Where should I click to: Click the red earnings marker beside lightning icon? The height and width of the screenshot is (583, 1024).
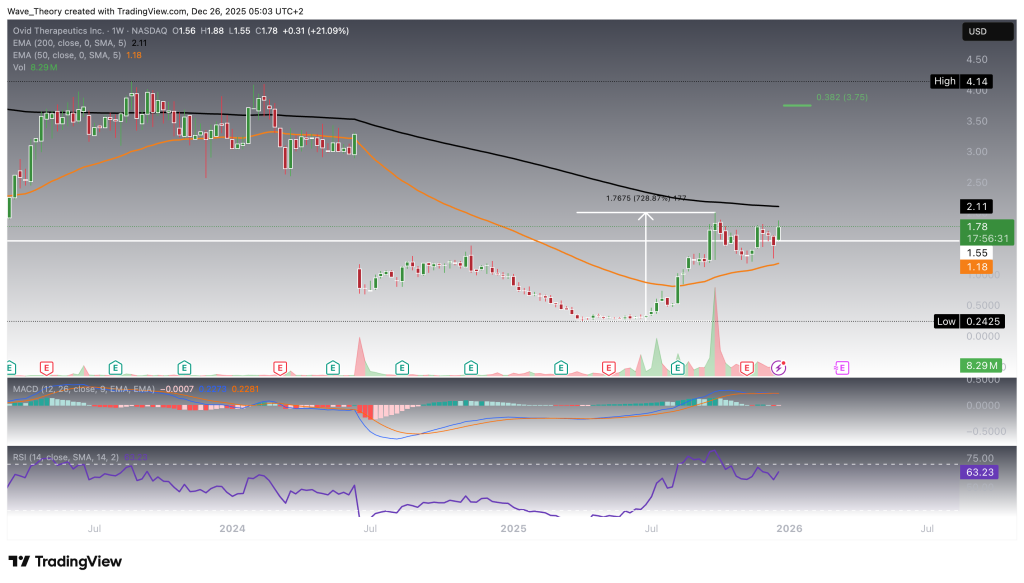click(746, 368)
